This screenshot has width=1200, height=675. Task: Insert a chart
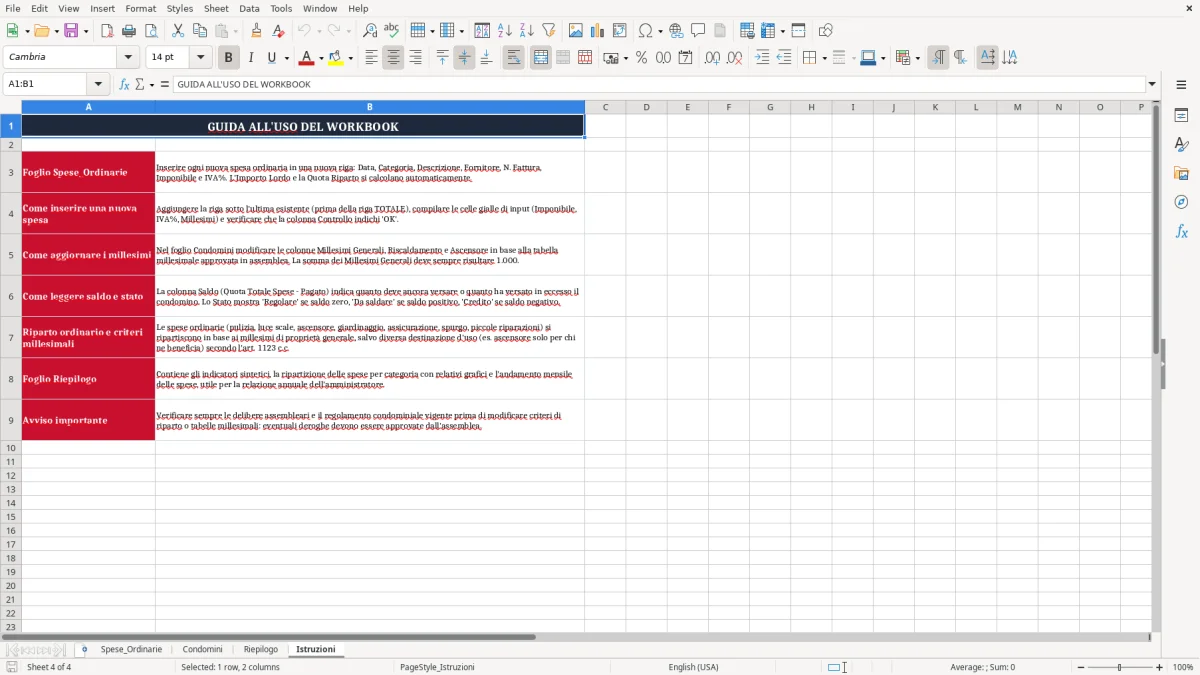598,31
